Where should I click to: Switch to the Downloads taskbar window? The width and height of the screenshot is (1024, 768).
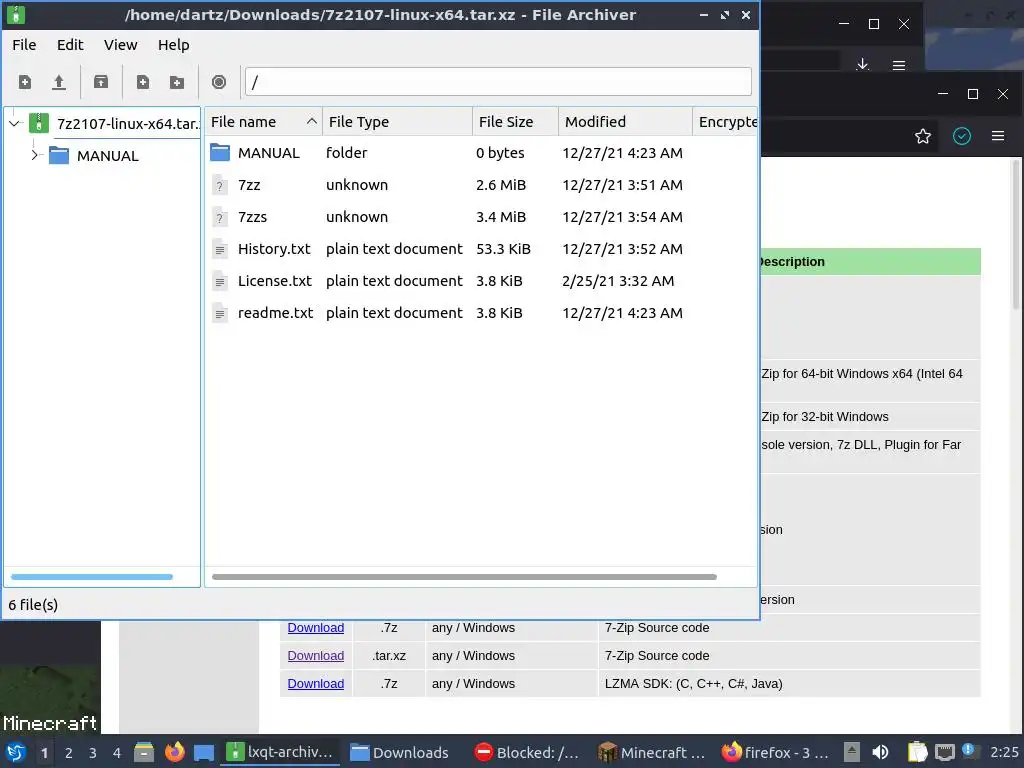400,752
